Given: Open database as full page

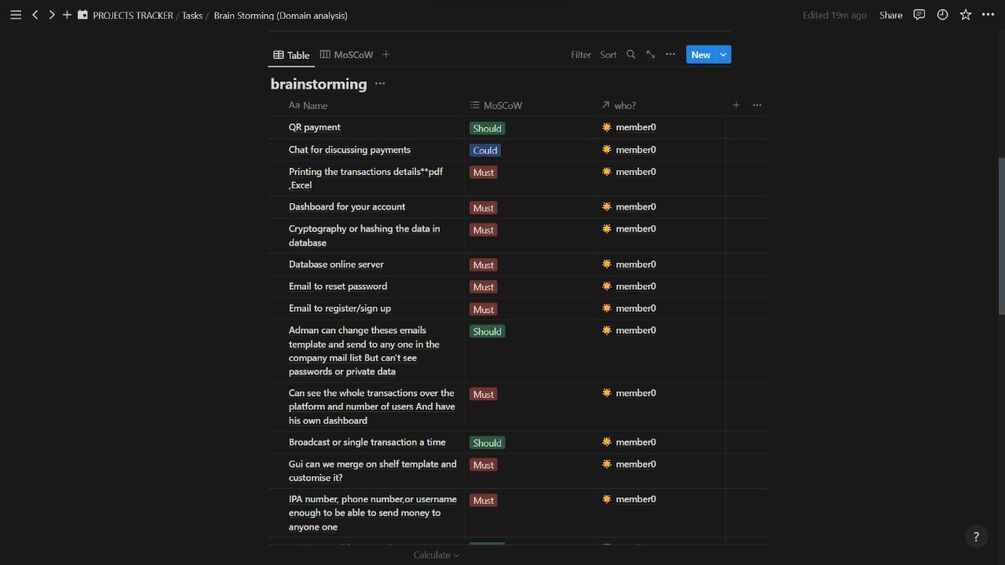Looking at the screenshot, I should [x=650, y=55].
